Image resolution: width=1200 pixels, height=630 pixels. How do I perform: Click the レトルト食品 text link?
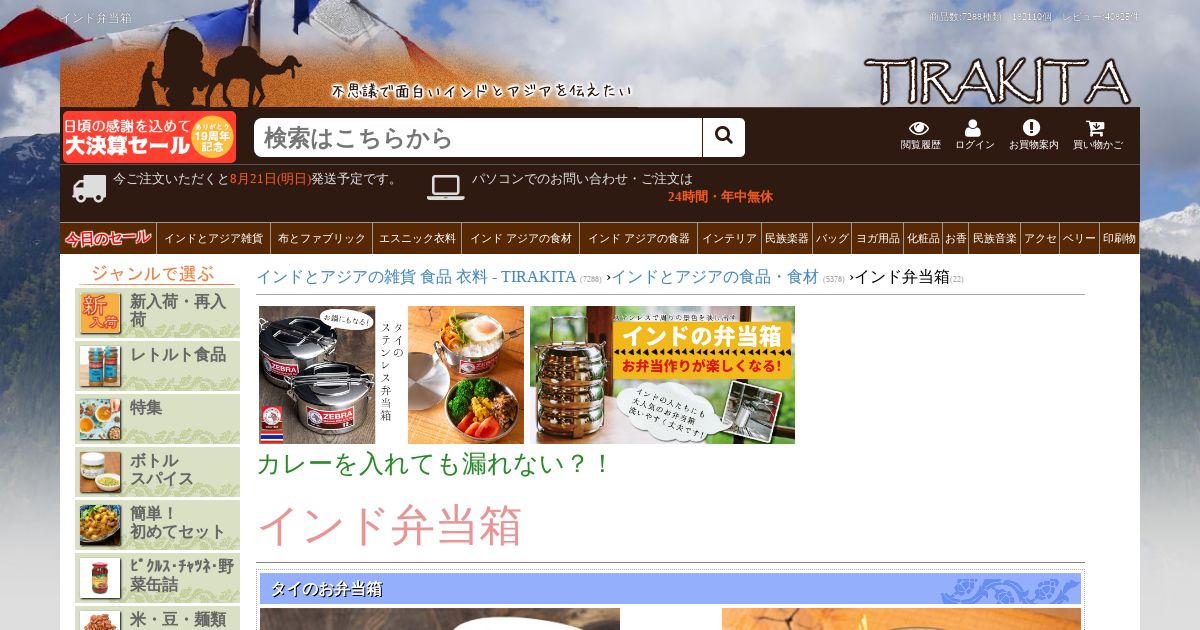[x=178, y=355]
